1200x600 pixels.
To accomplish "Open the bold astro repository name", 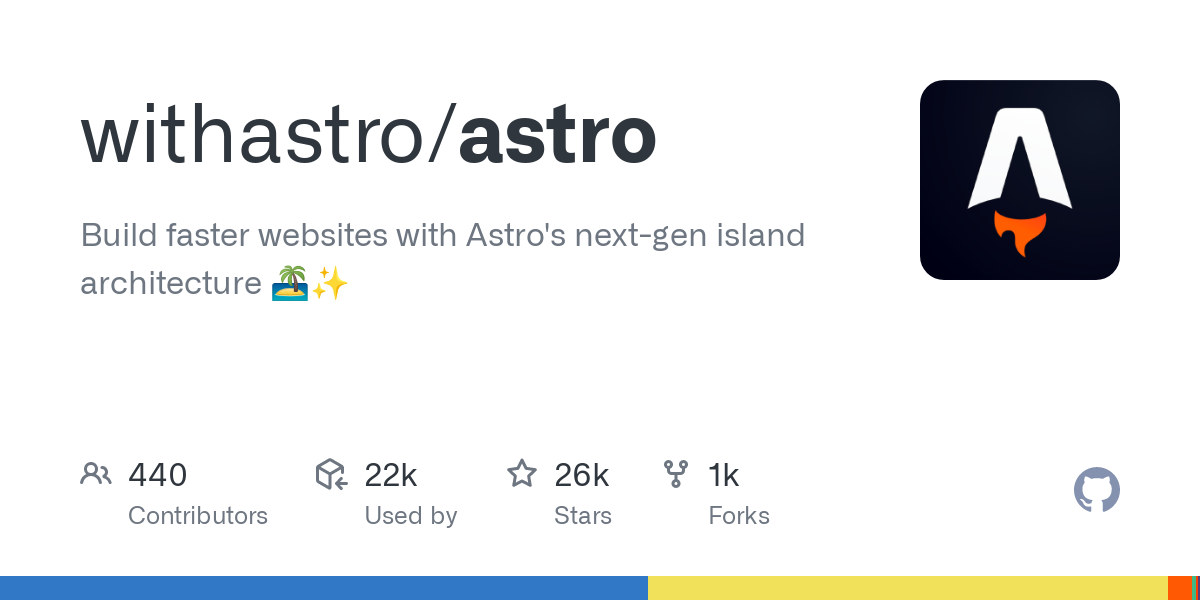I will [x=557, y=137].
